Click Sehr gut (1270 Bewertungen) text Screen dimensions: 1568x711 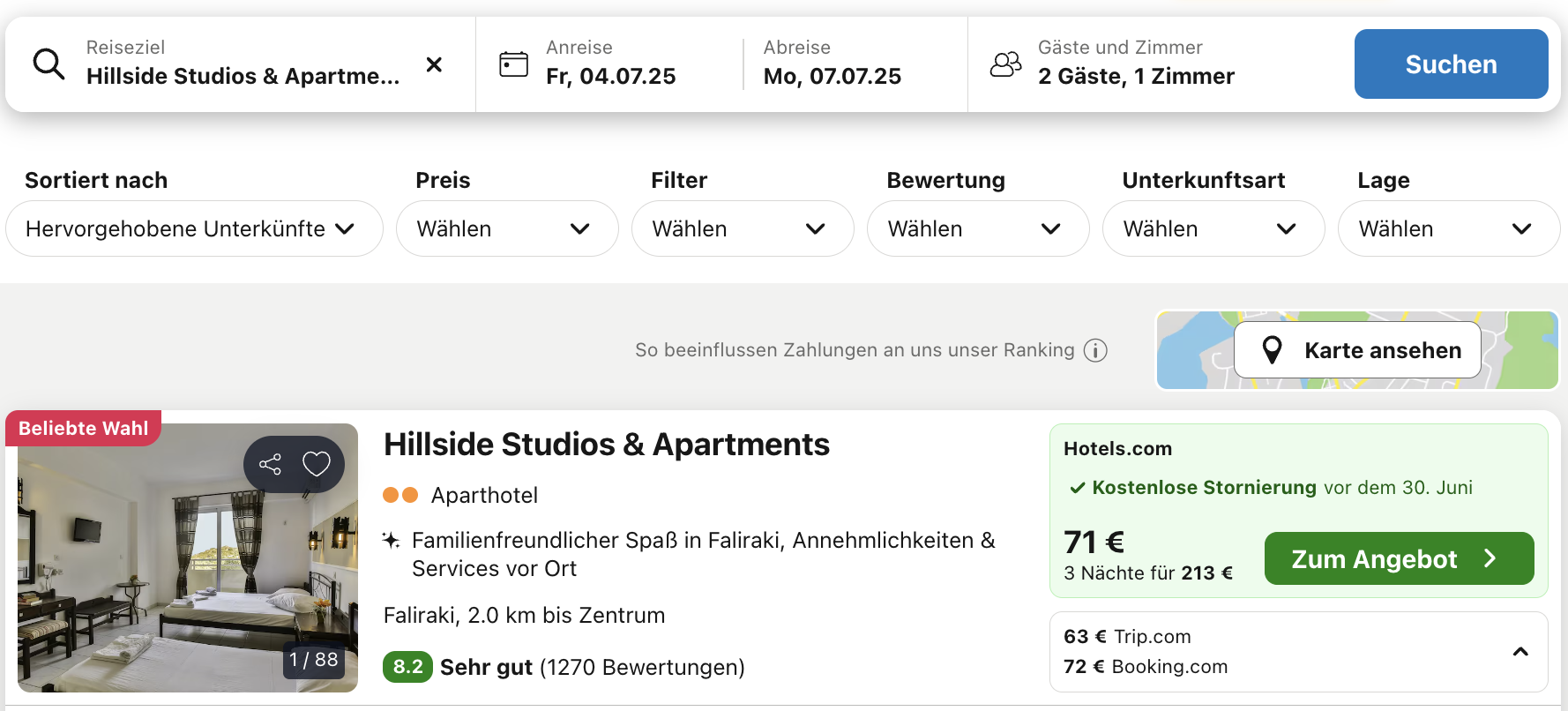click(593, 668)
